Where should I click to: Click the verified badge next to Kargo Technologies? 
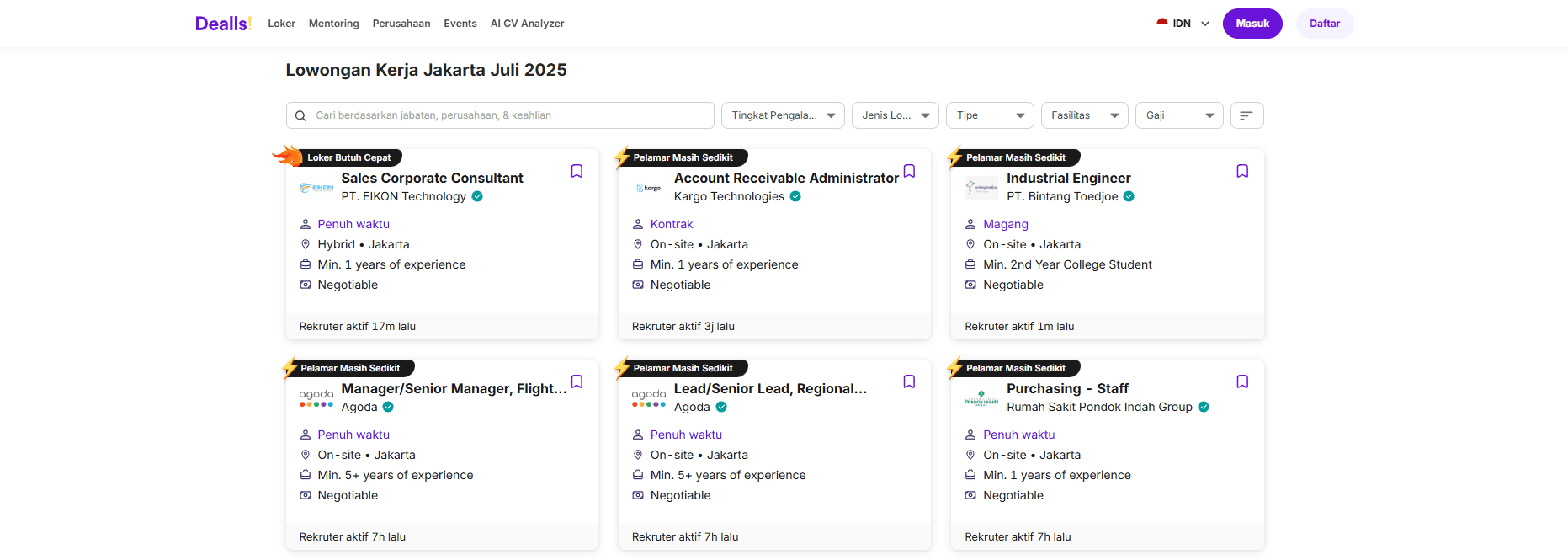point(795,196)
